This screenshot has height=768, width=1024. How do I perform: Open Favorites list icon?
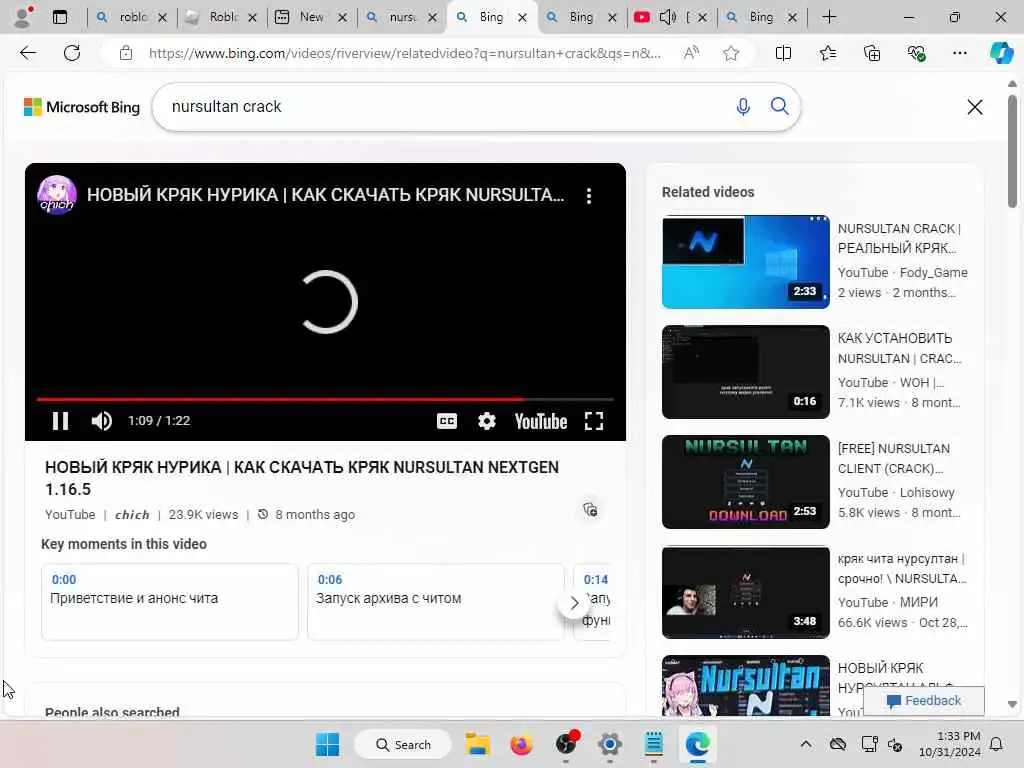(x=827, y=53)
